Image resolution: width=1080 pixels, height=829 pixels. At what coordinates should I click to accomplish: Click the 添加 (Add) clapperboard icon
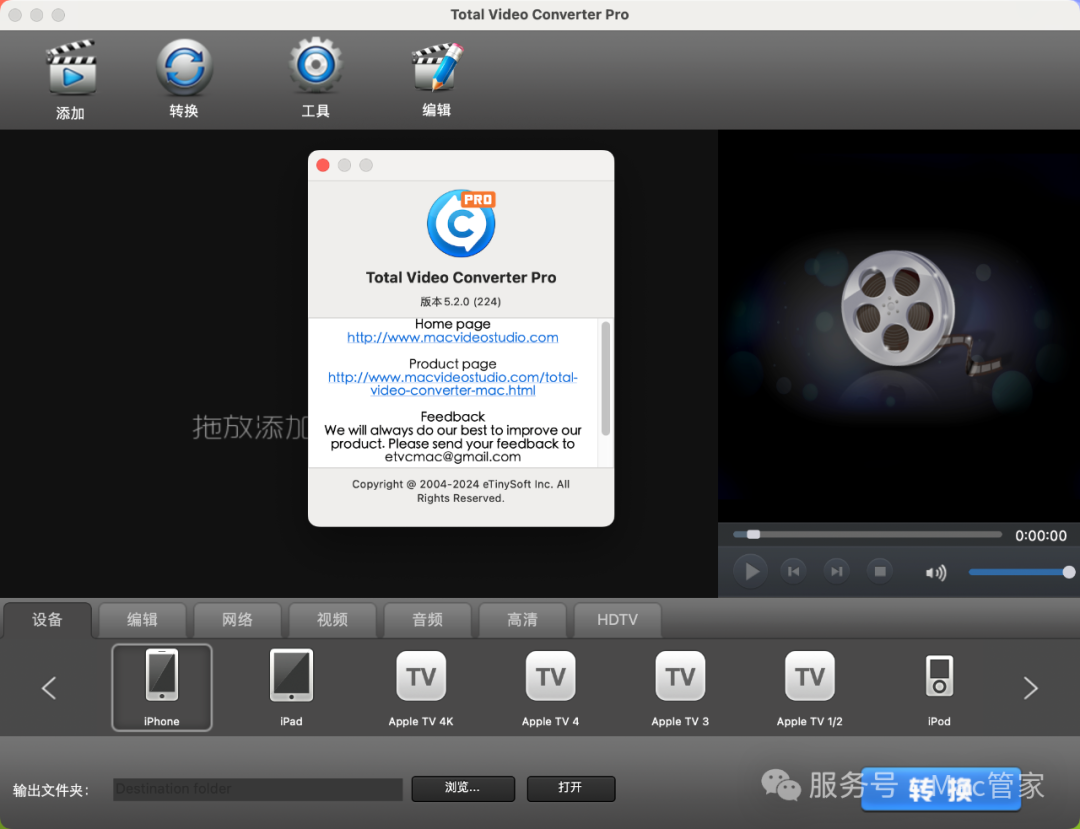coord(70,70)
